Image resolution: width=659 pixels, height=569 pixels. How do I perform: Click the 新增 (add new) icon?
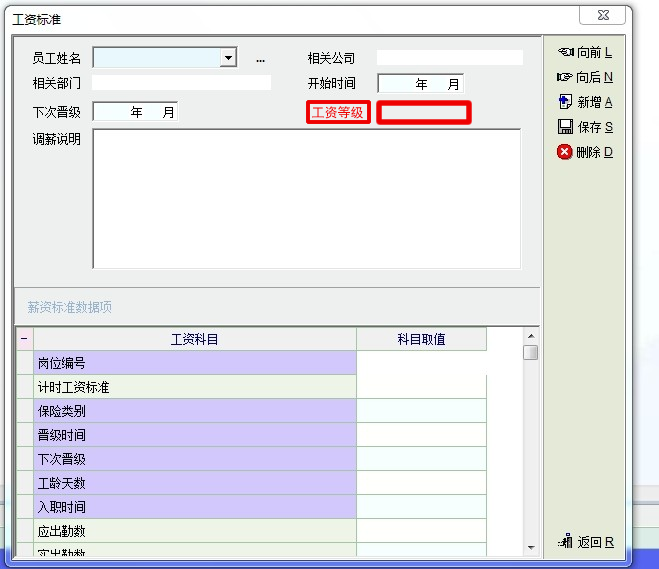point(565,102)
